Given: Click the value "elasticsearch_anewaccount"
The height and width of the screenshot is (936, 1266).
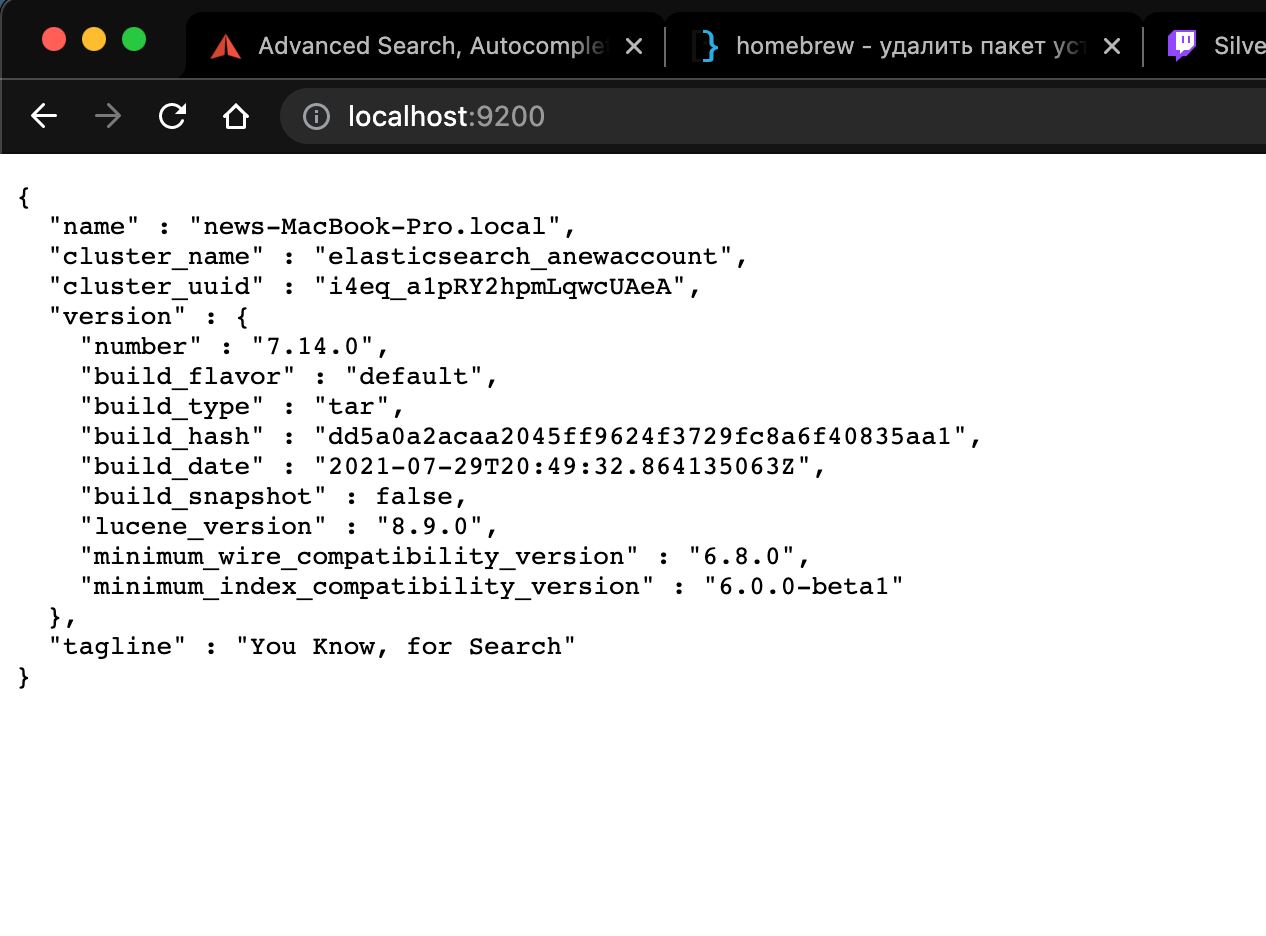Looking at the screenshot, I should (524, 256).
